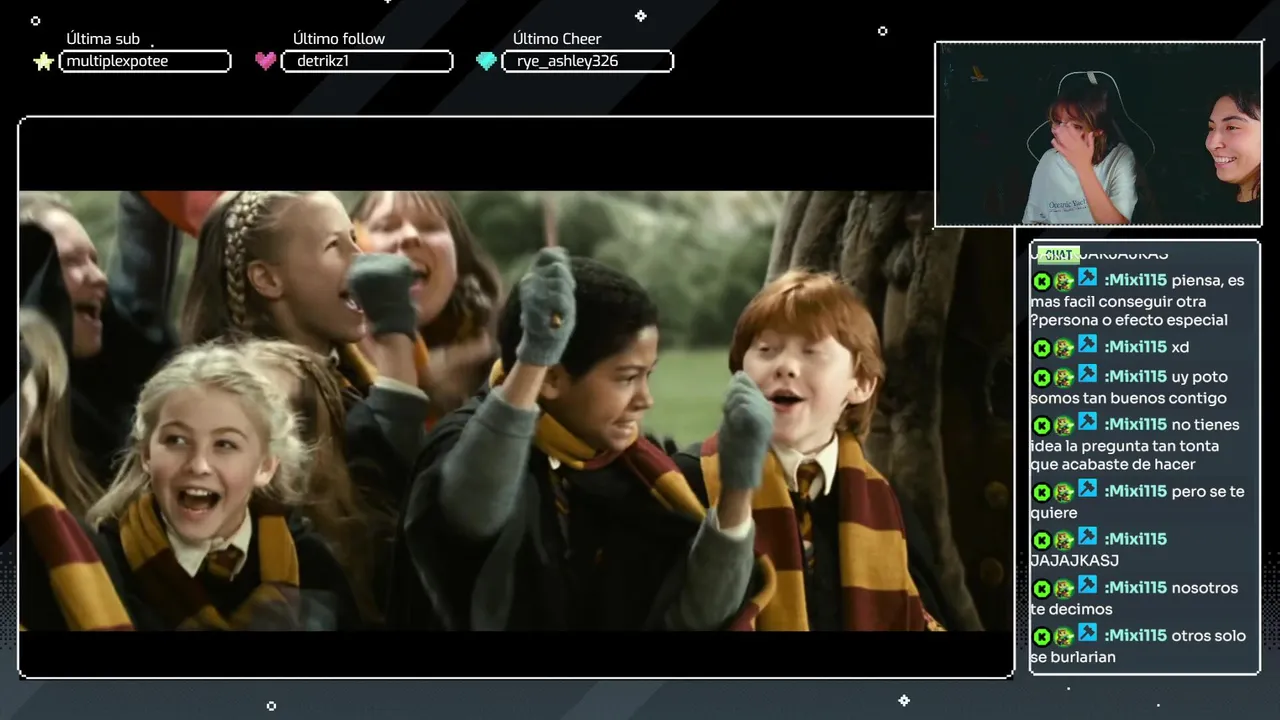1280x720 pixels.
Task: Open Mixi115 username on the 'pero se te' message
Action: point(1135,492)
